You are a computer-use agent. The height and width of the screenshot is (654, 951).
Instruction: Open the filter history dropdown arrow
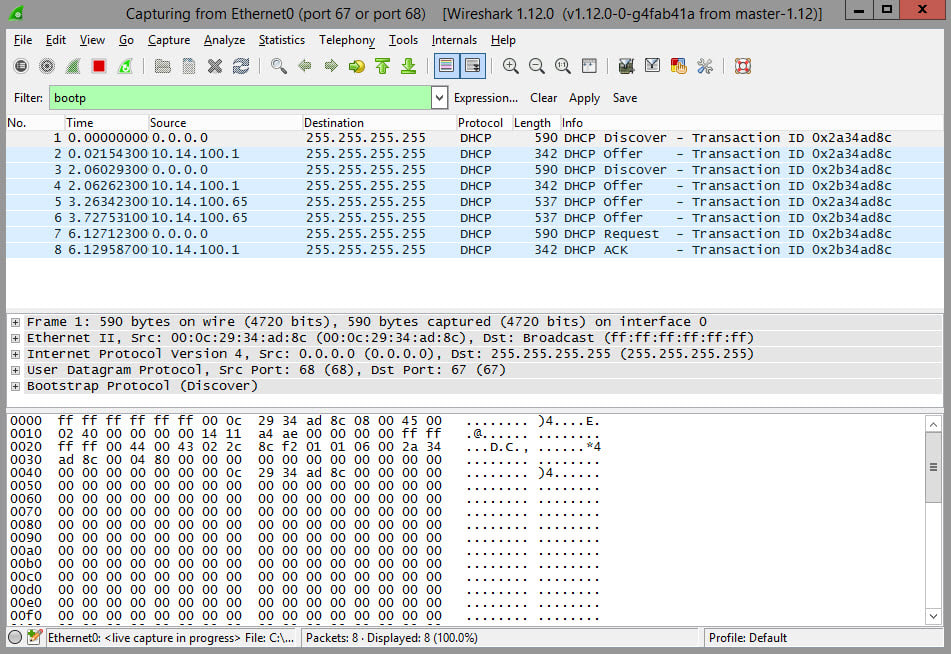[439, 98]
